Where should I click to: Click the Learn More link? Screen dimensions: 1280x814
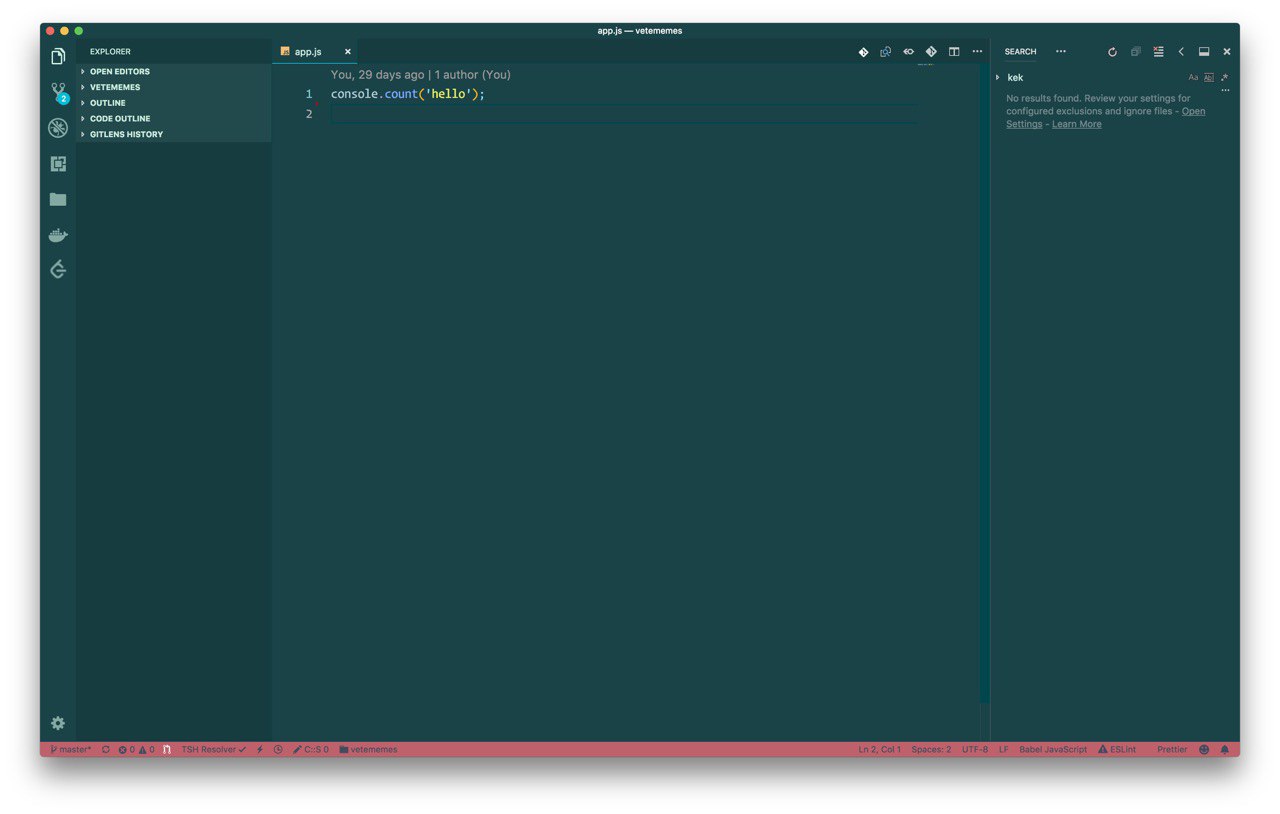(x=1077, y=125)
